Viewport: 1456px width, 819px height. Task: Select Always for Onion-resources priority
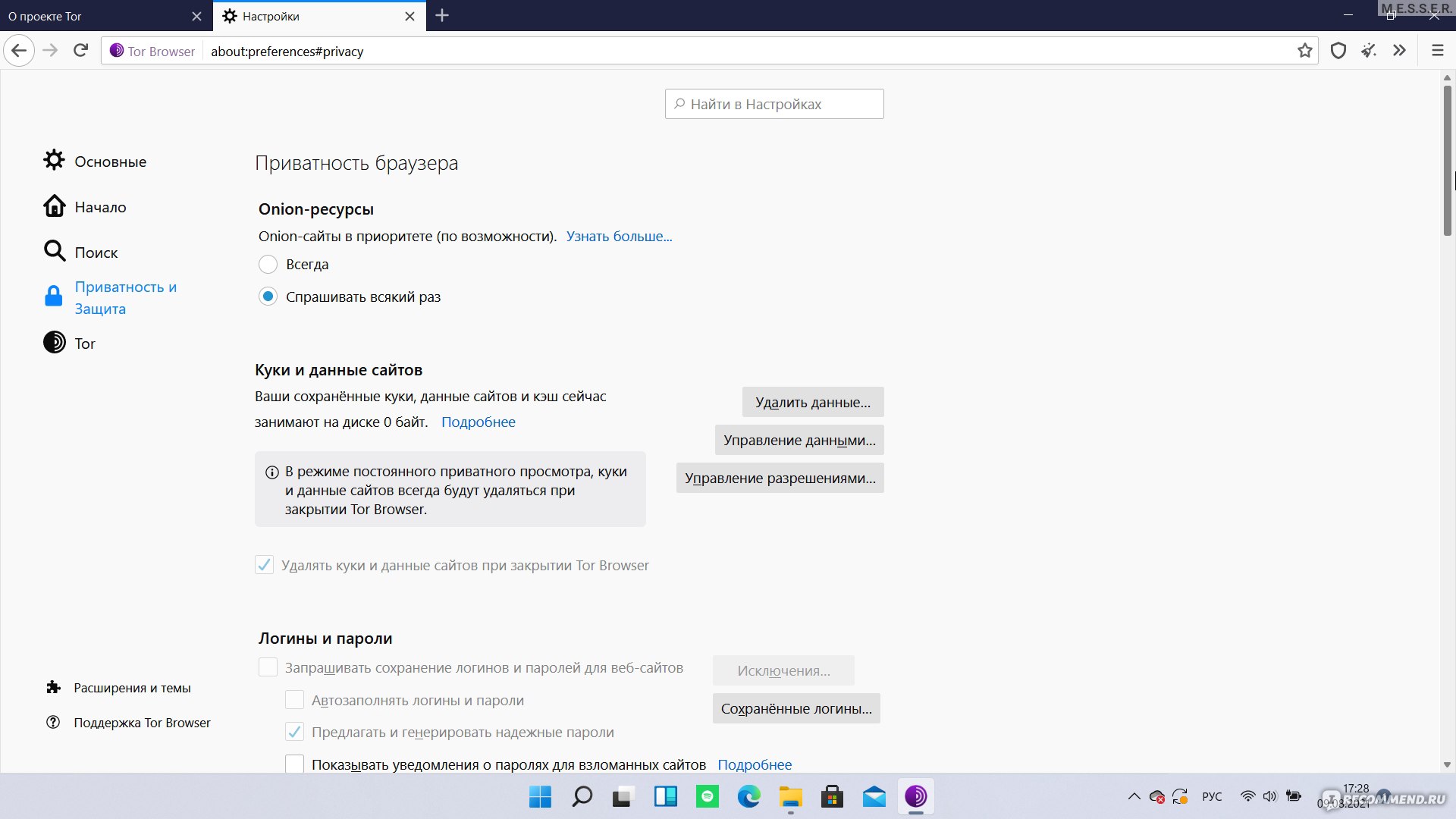pos(266,264)
